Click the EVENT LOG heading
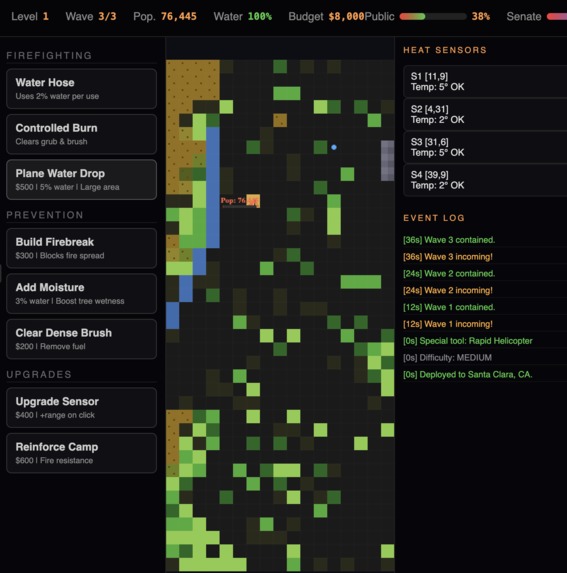This screenshot has height=573, width=567. [x=434, y=218]
